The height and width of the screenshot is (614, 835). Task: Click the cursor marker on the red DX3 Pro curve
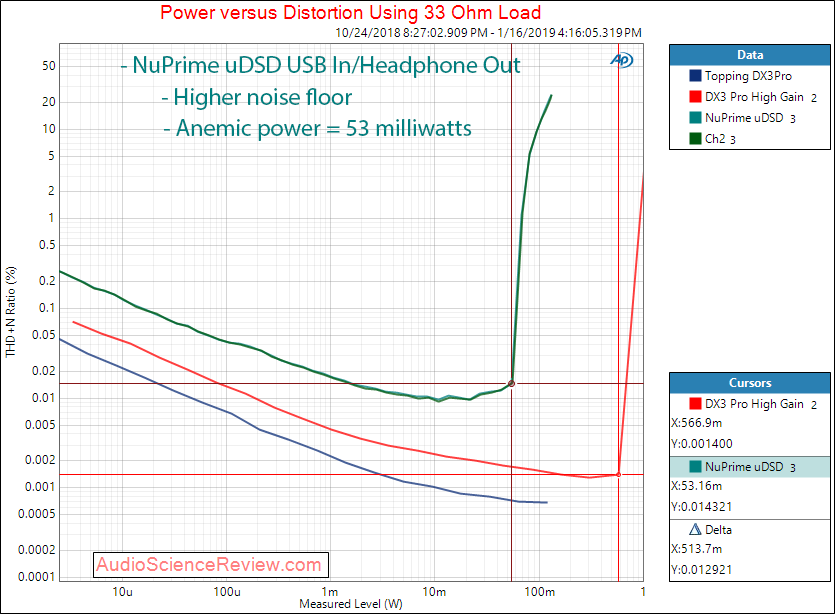[618, 474]
